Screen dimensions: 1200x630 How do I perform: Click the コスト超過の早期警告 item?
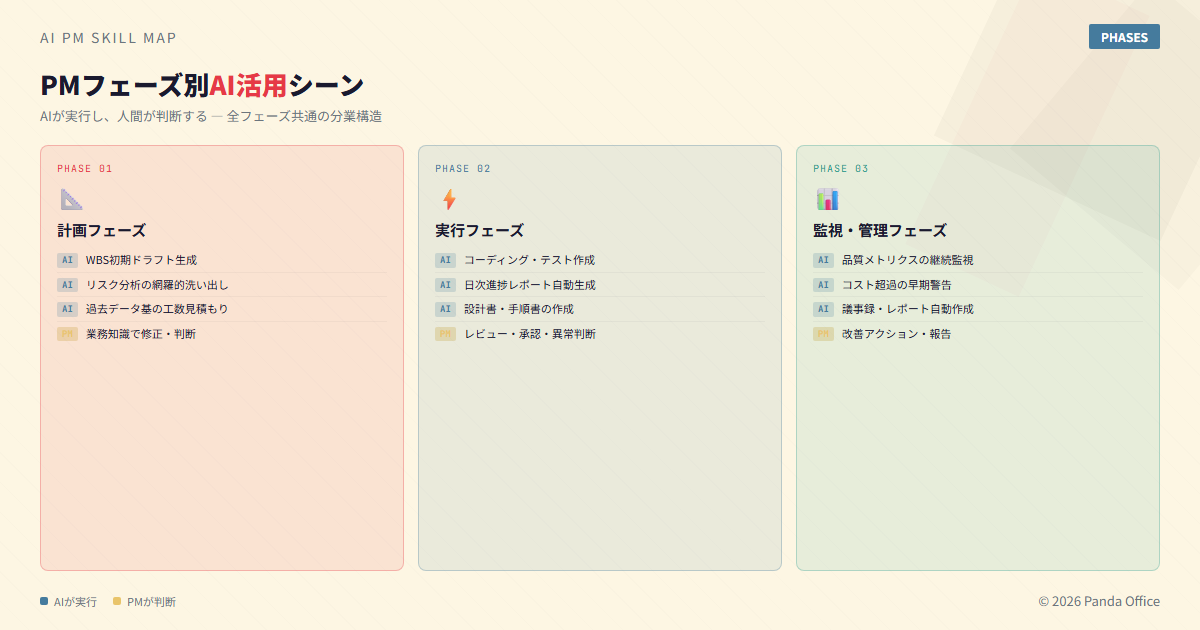pyautogui.click(x=896, y=285)
